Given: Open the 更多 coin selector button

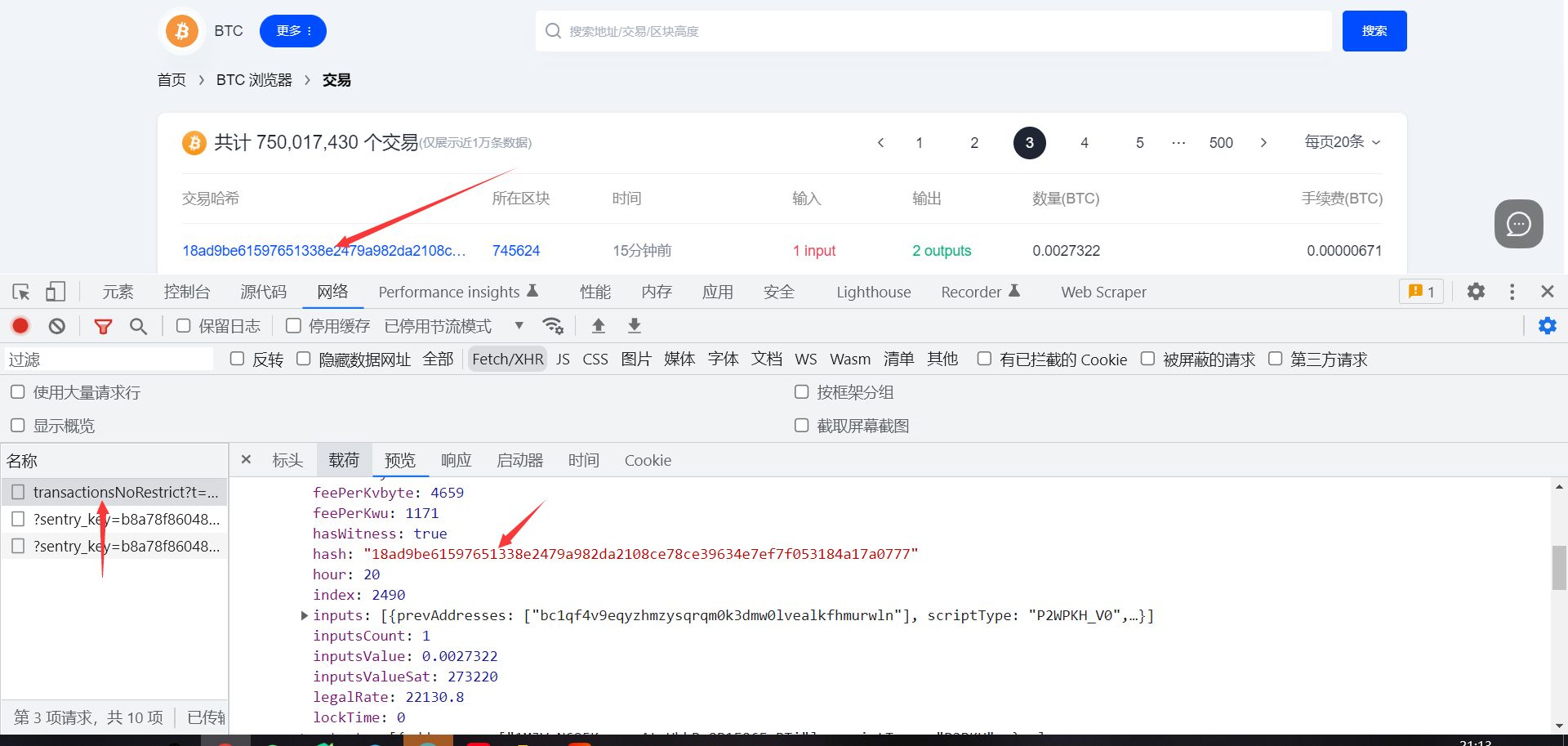Looking at the screenshot, I should [293, 31].
